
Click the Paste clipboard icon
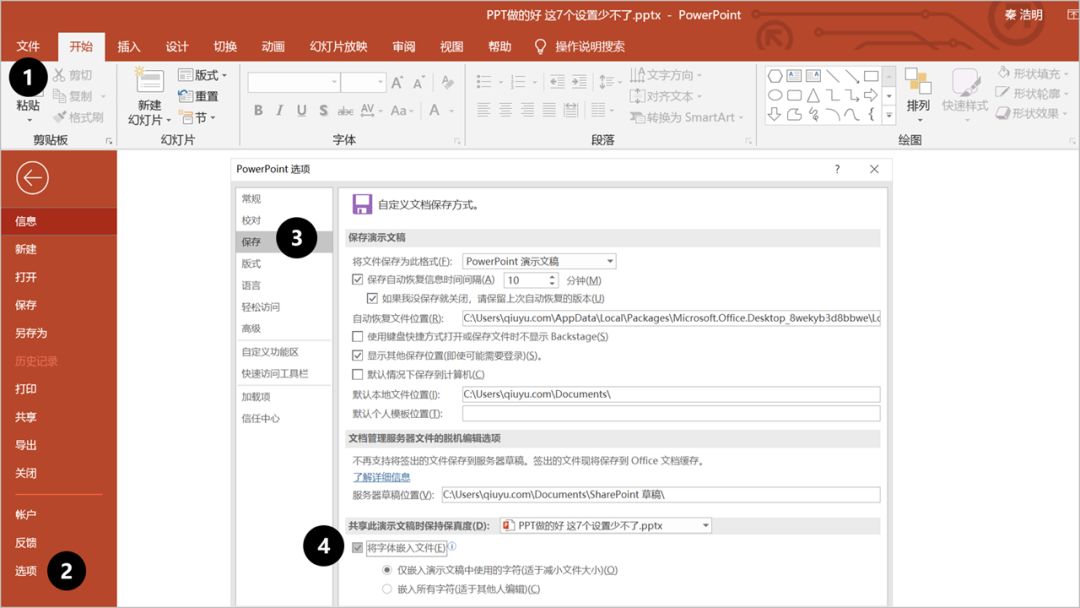28,80
